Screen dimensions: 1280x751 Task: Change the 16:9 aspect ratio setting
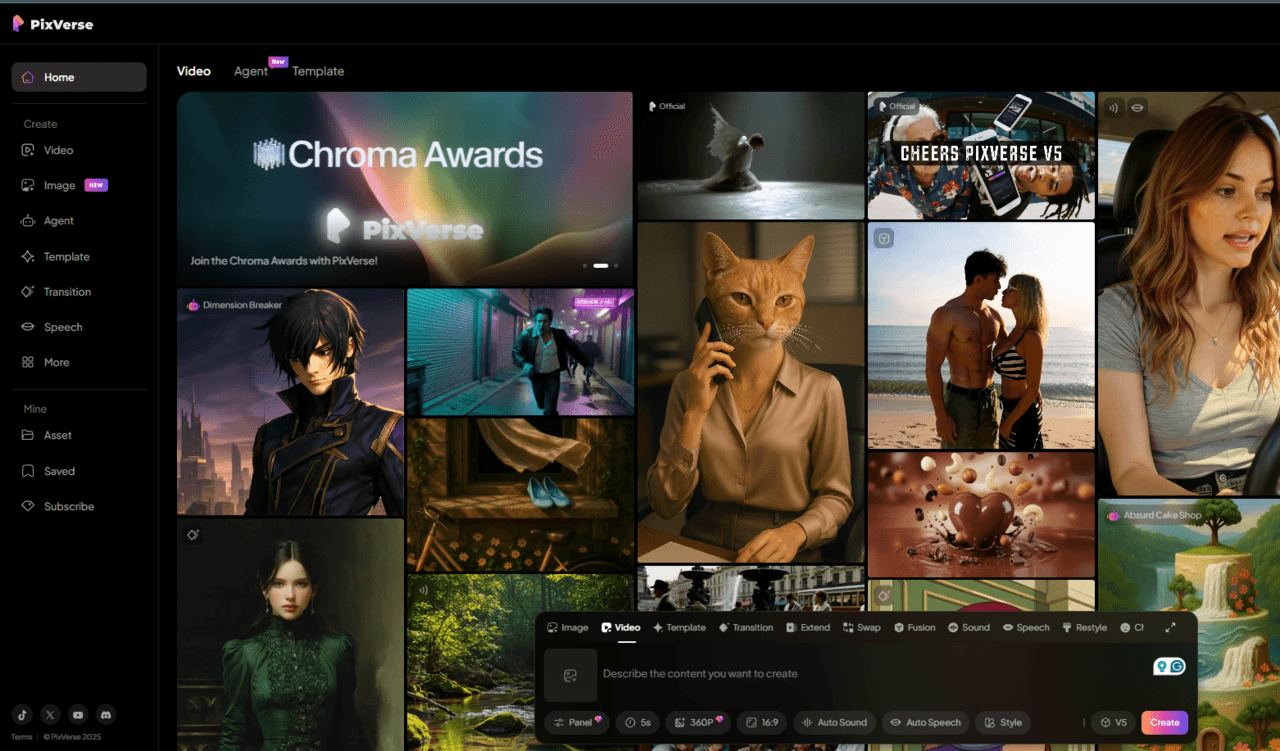pyautogui.click(x=762, y=722)
